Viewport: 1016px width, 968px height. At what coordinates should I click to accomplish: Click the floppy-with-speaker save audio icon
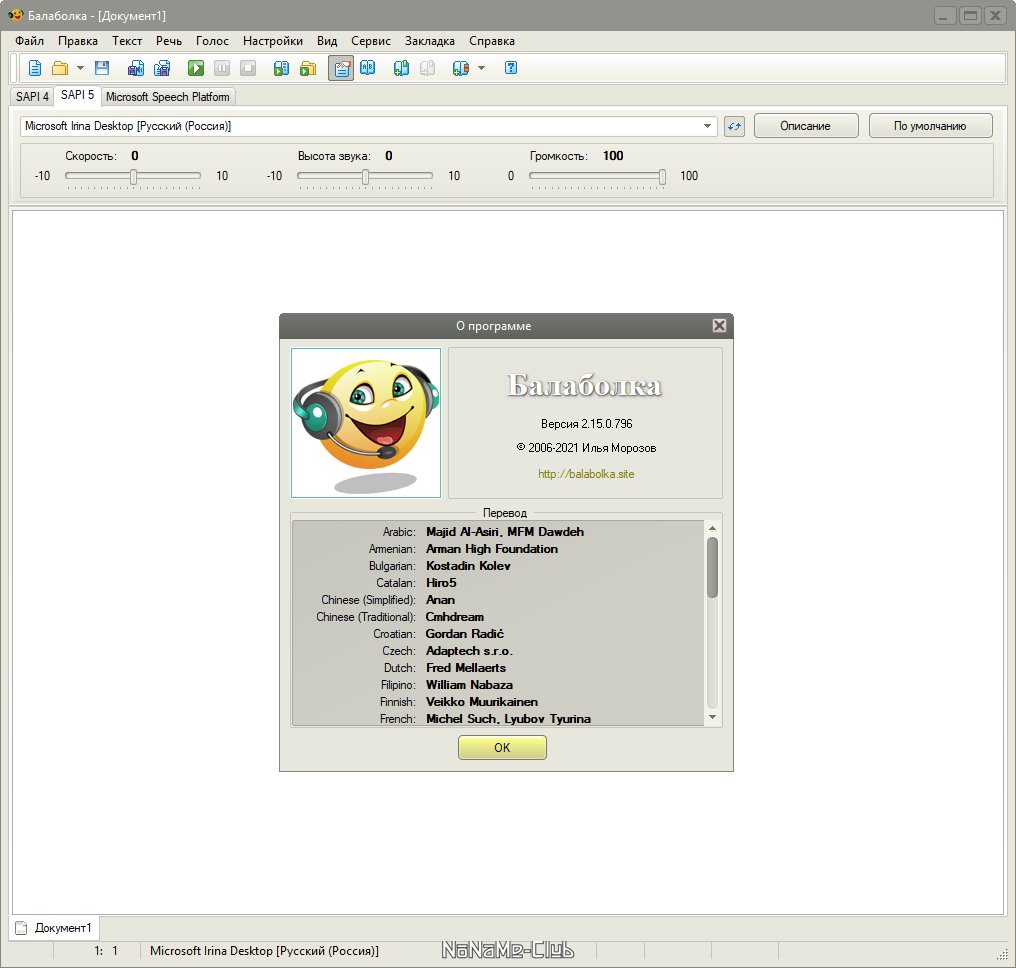[136, 68]
